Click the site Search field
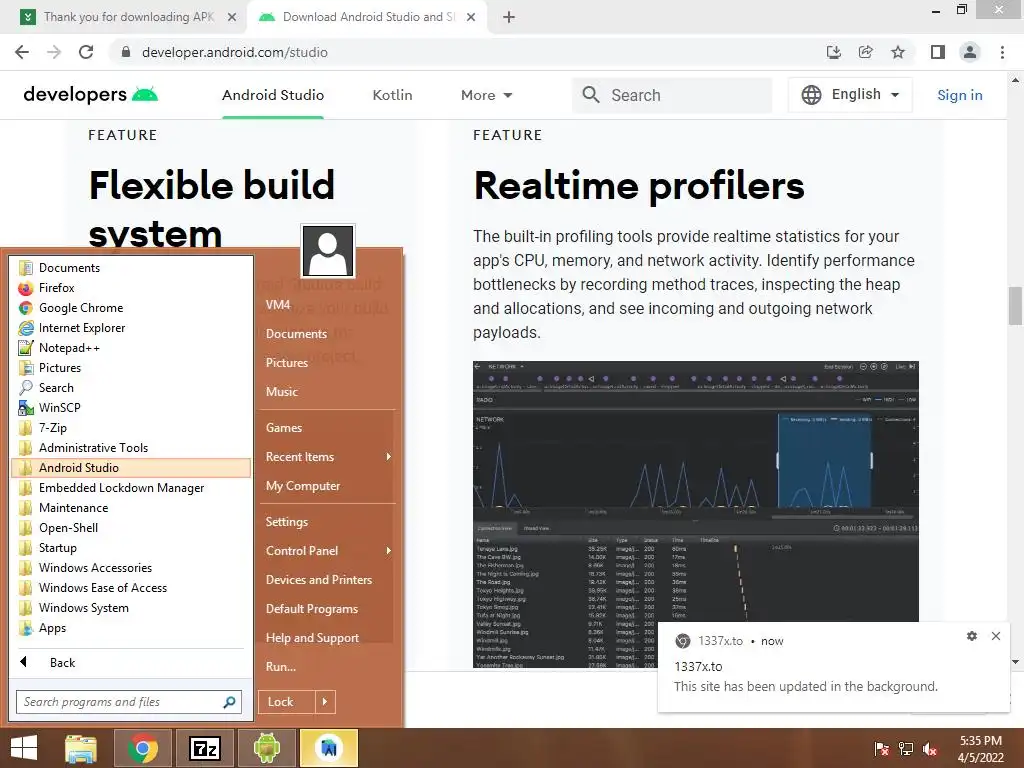This screenshot has width=1024, height=768. [x=672, y=95]
